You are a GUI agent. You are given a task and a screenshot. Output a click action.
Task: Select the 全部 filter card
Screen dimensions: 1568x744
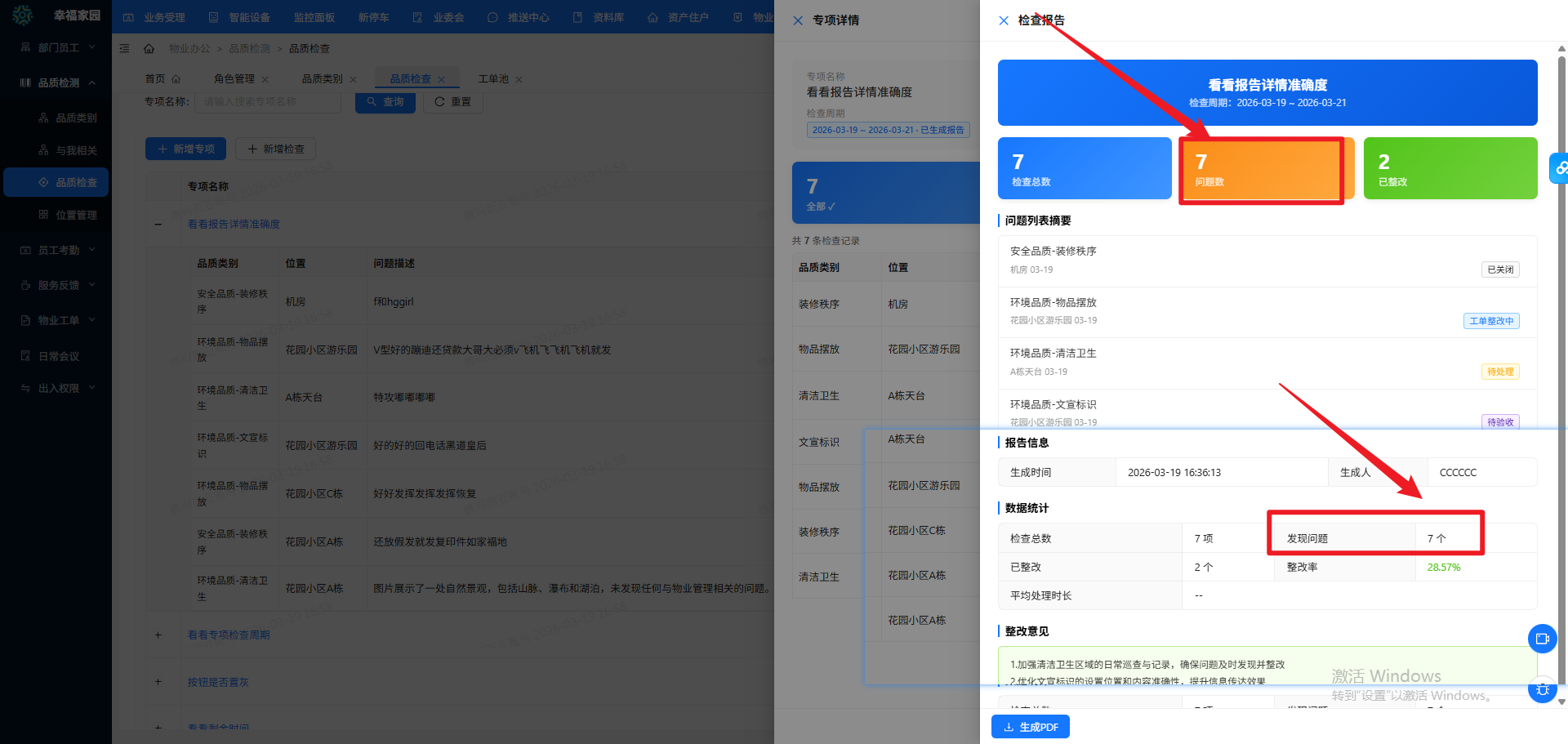(885, 194)
